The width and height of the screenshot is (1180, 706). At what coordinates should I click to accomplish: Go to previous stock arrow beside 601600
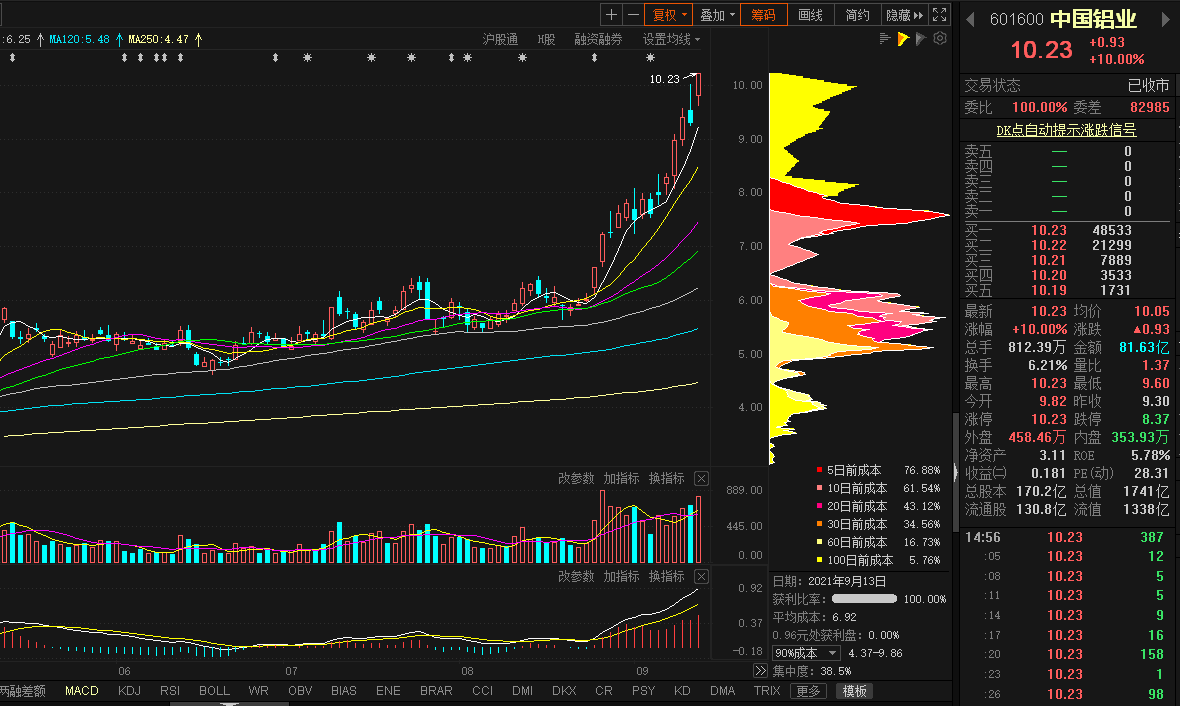pyautogui.click(x=970, y=20)
